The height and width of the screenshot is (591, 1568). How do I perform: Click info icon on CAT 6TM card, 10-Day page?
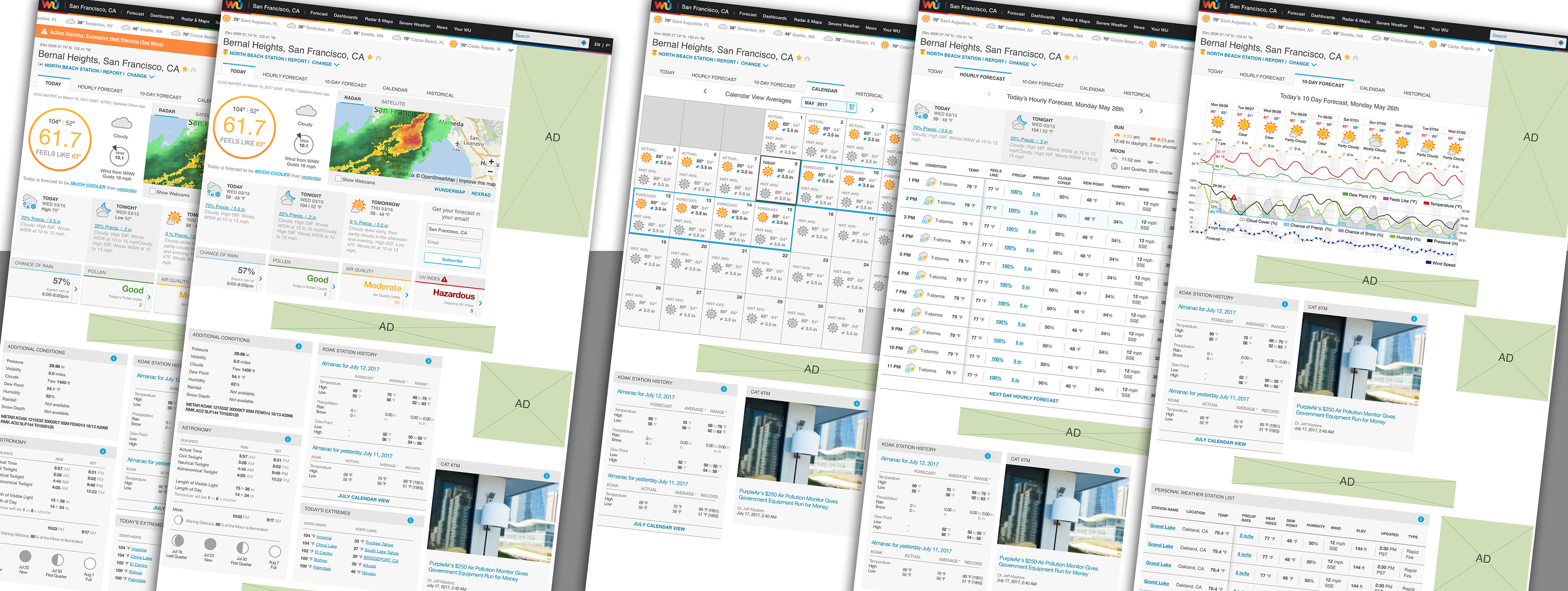1414,318
